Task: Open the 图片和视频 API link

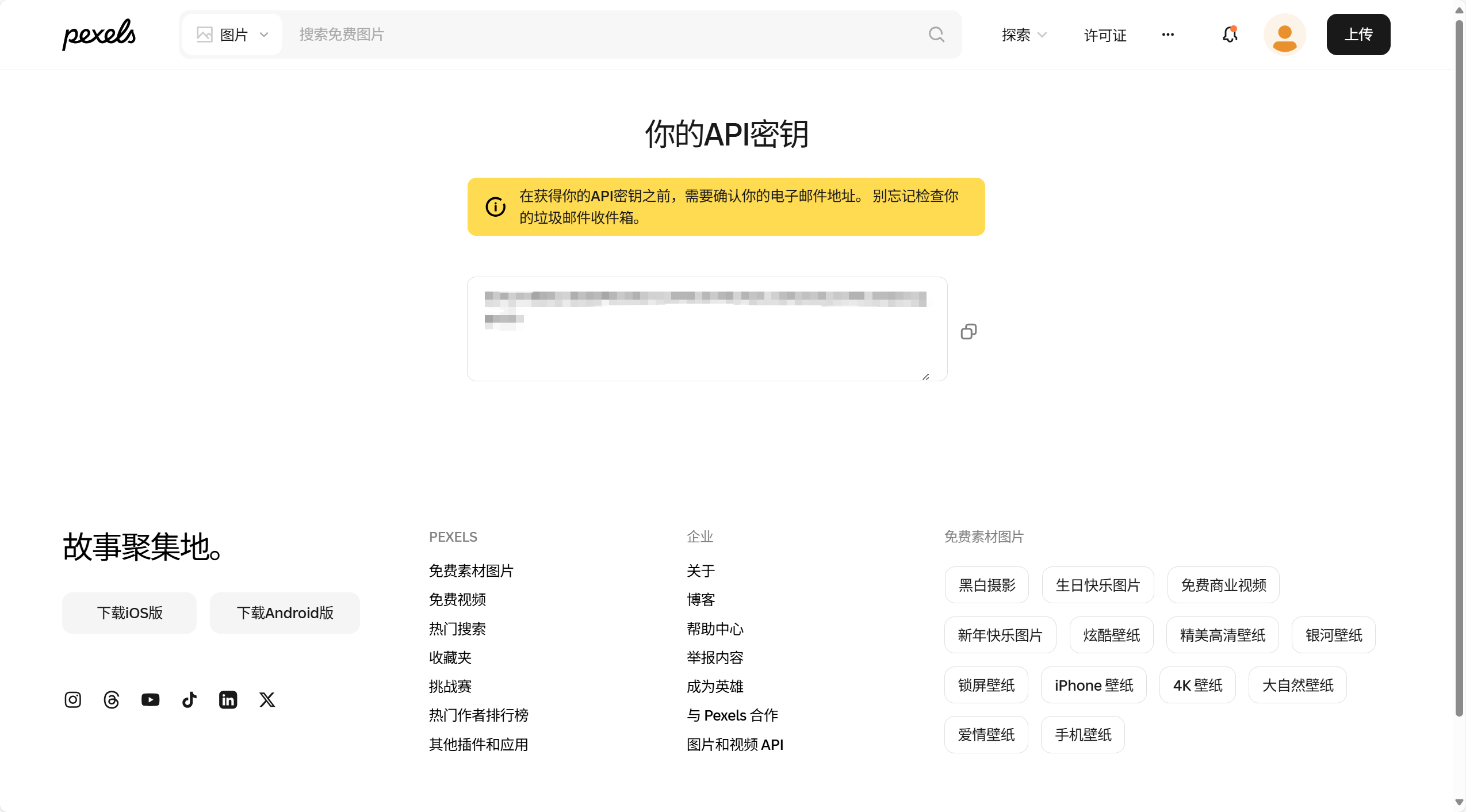Action: click(734, 744)
